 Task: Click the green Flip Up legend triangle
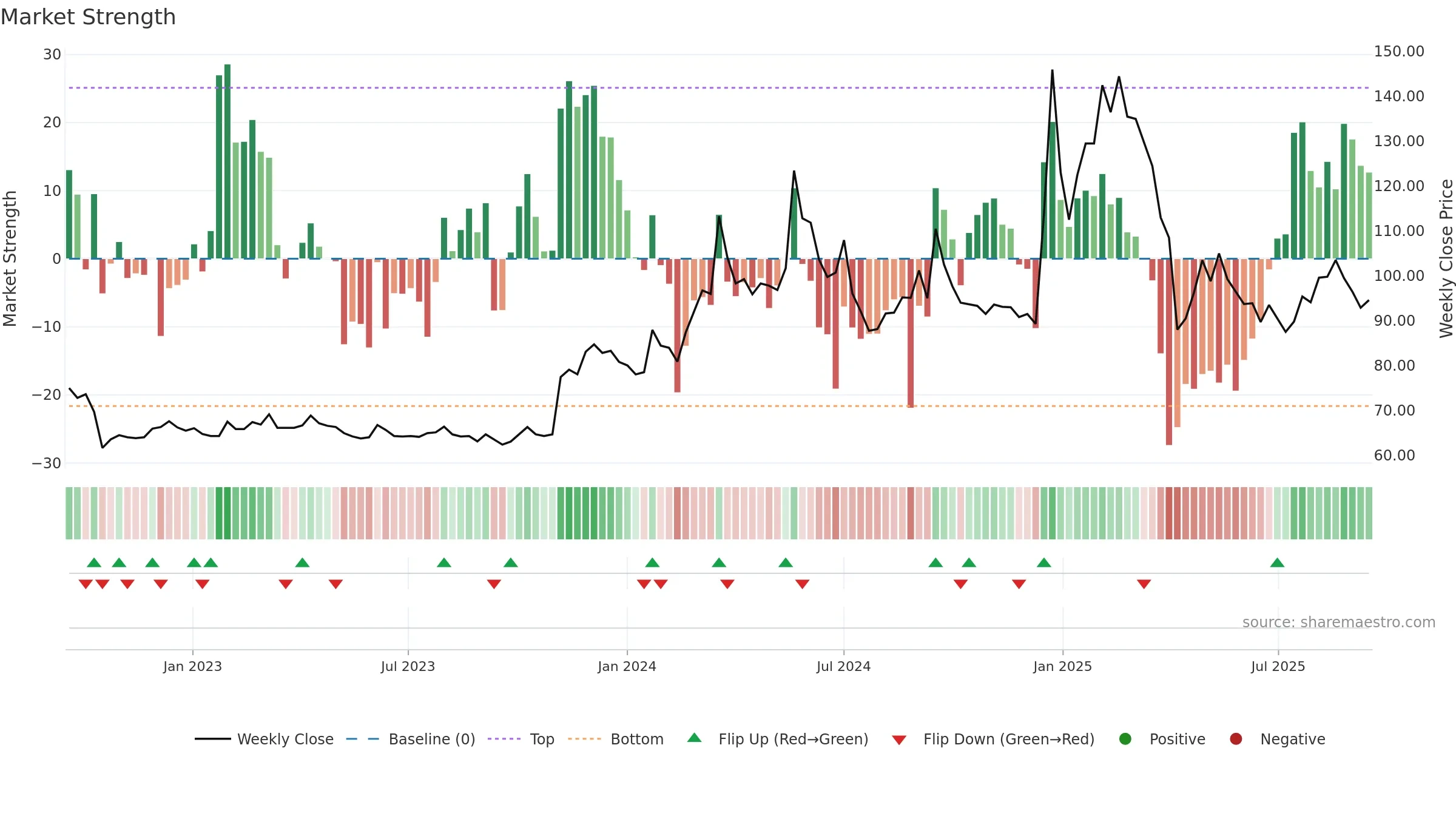695,738
